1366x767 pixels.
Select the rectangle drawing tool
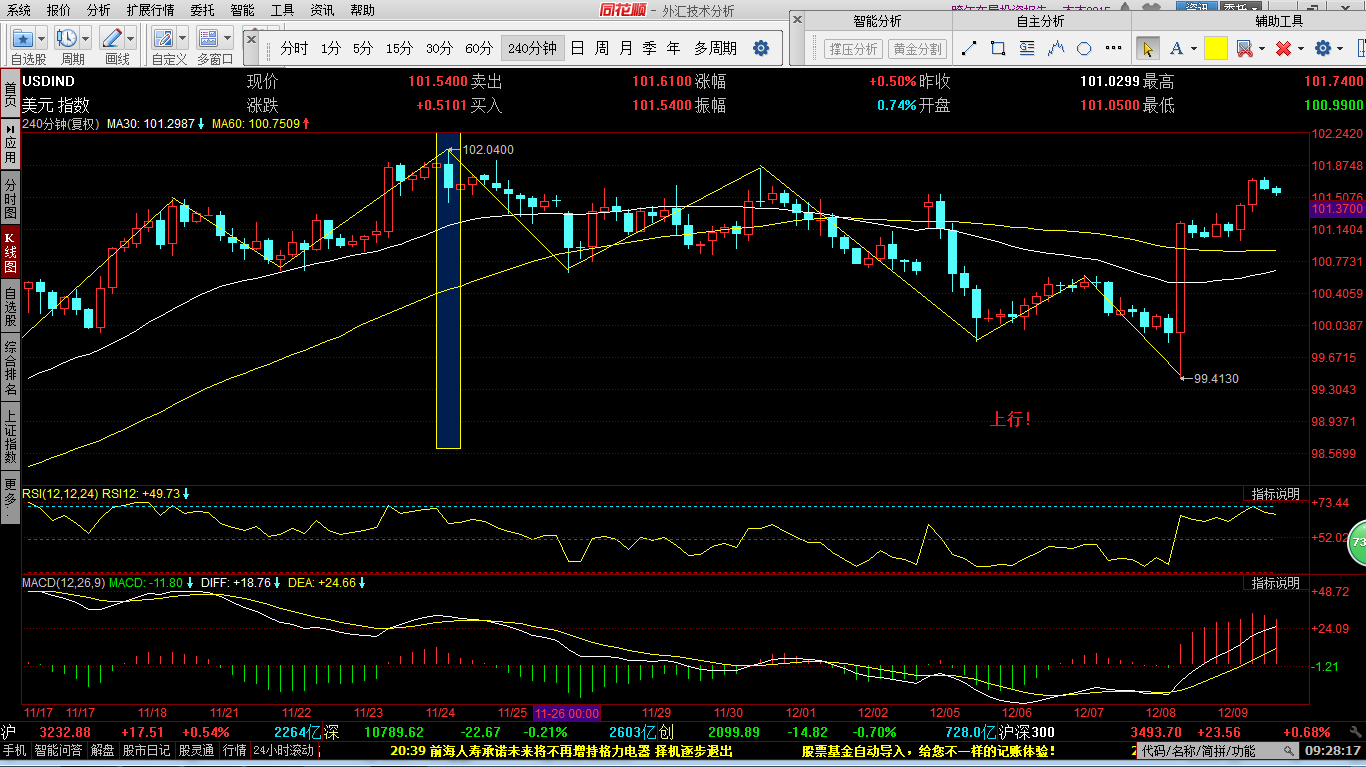click(998, 48)
